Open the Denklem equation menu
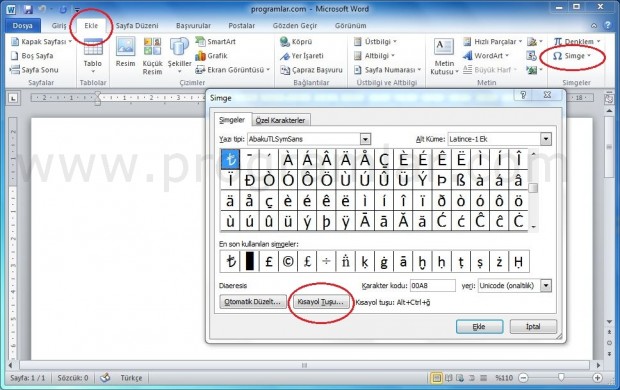This screenshot has width=620, height=390. (x=577, y=42)
